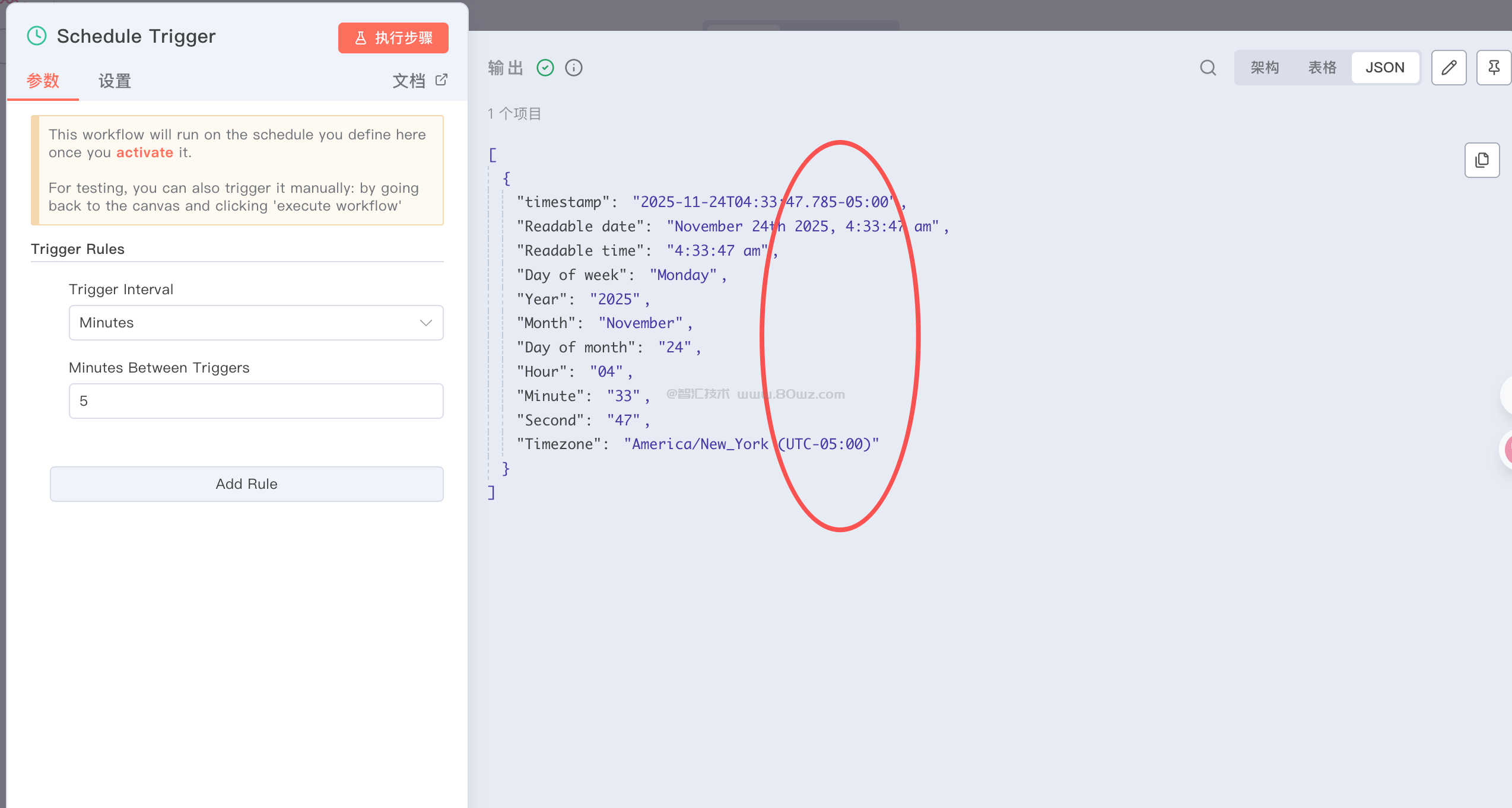
Task: Collapse the JSON array opening bracket
Action: click(x=492, y=155)
